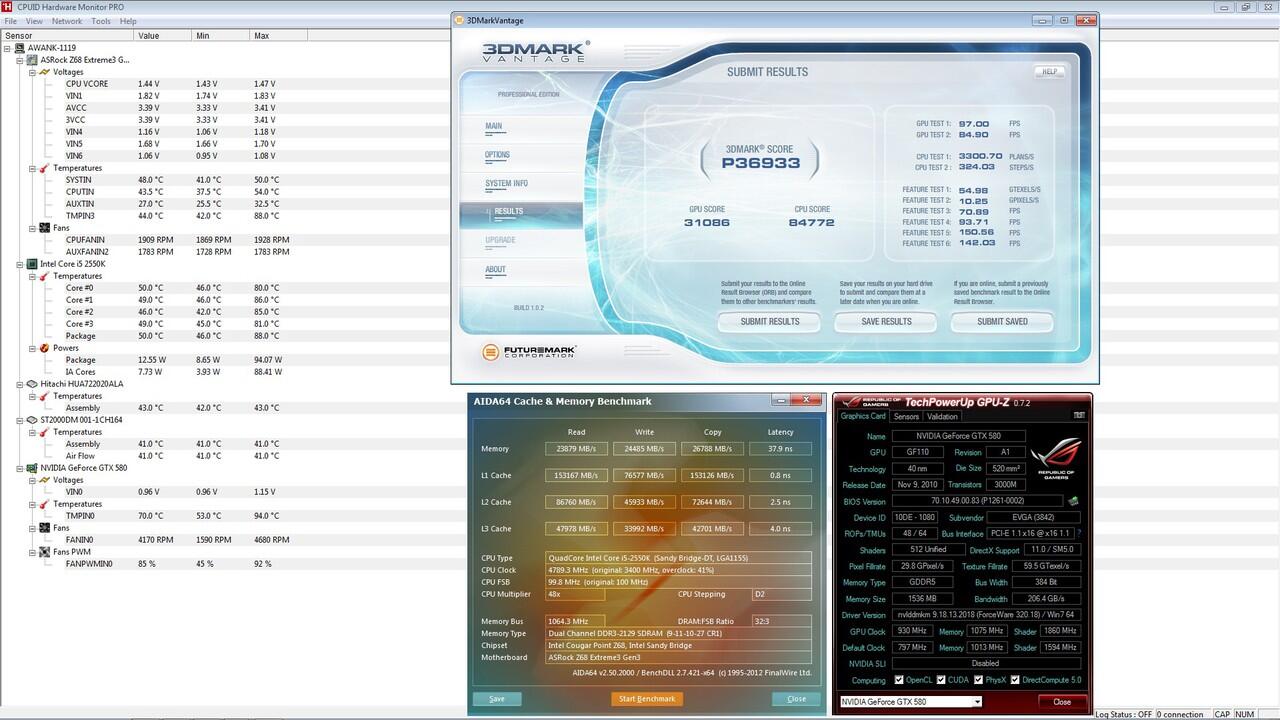Click the Help button in 3DMark Vantage

coord(1049,72)
